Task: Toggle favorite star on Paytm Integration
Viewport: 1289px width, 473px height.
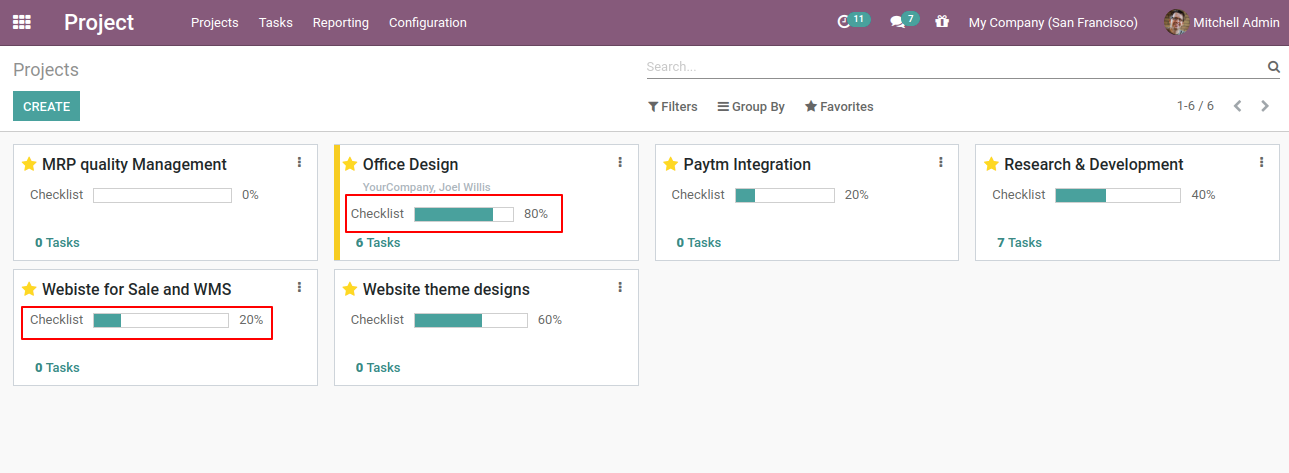Action: coord(671,164)
